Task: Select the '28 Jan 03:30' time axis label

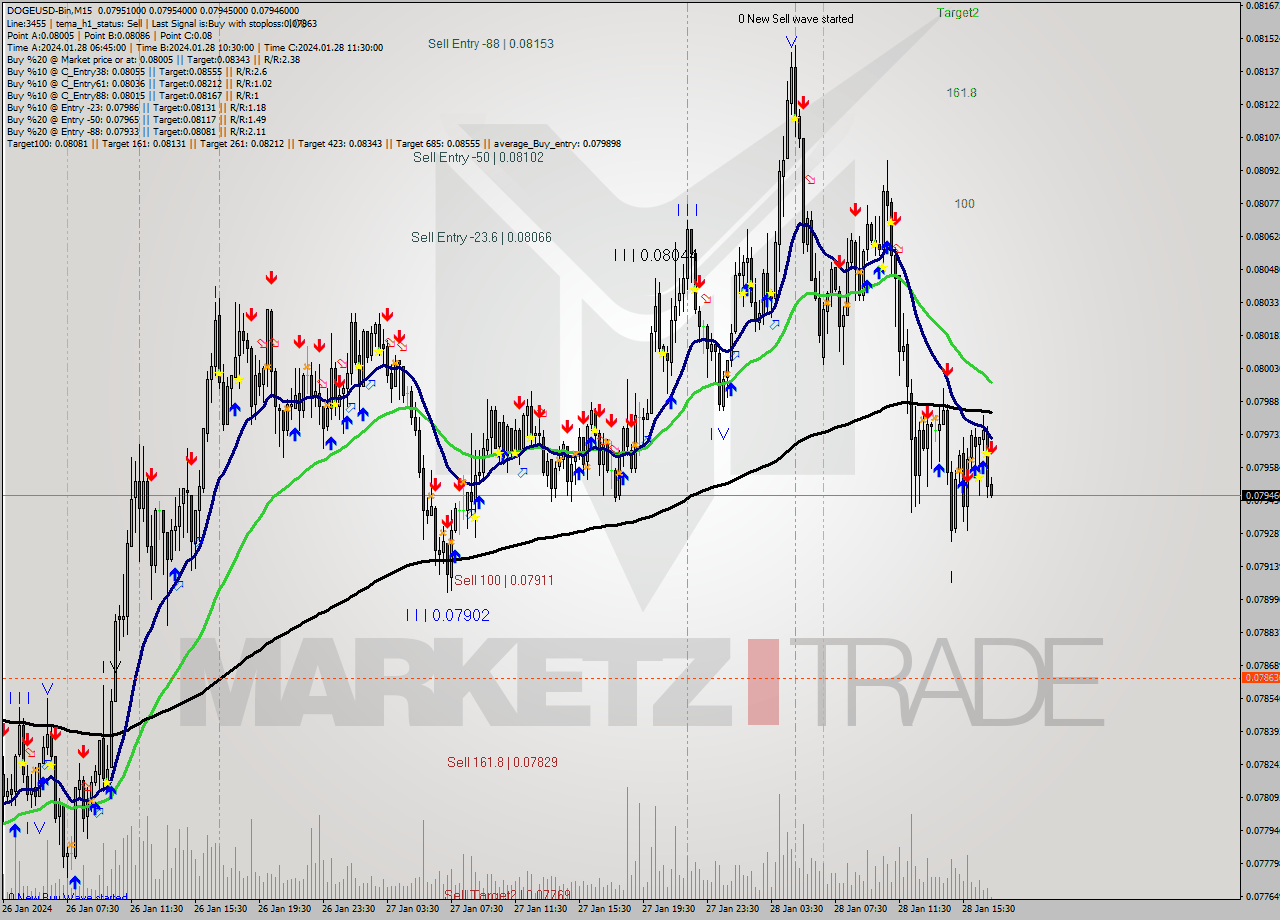Action: [796, 909]
